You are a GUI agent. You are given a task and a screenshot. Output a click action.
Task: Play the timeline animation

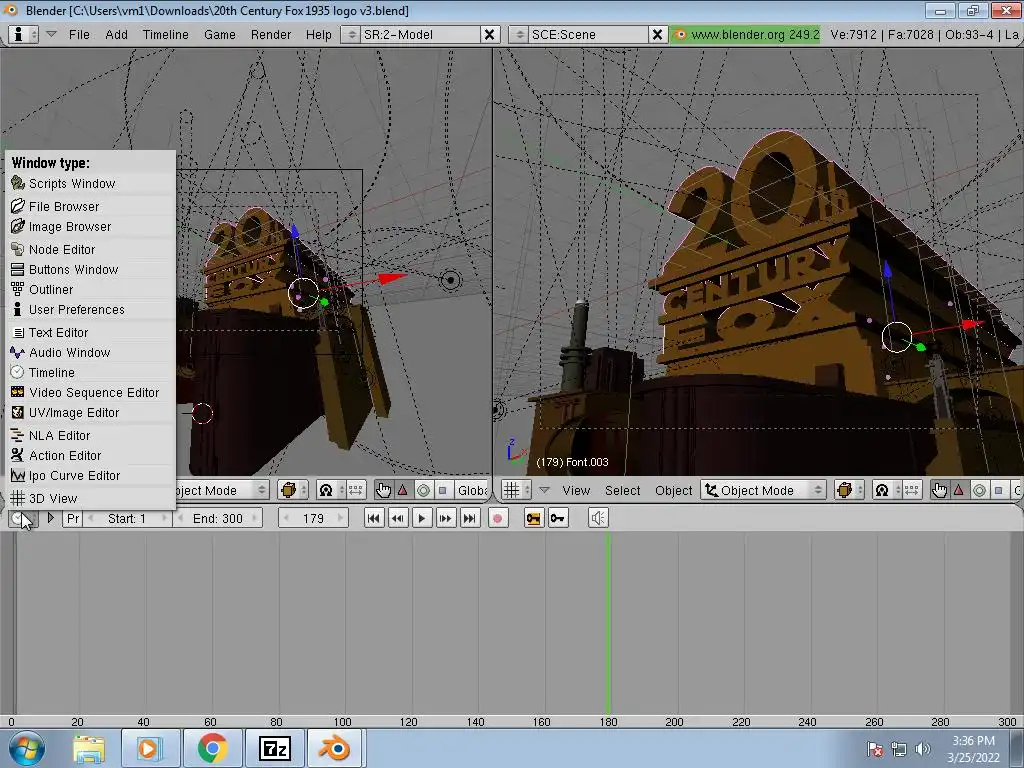pos(422,519)
